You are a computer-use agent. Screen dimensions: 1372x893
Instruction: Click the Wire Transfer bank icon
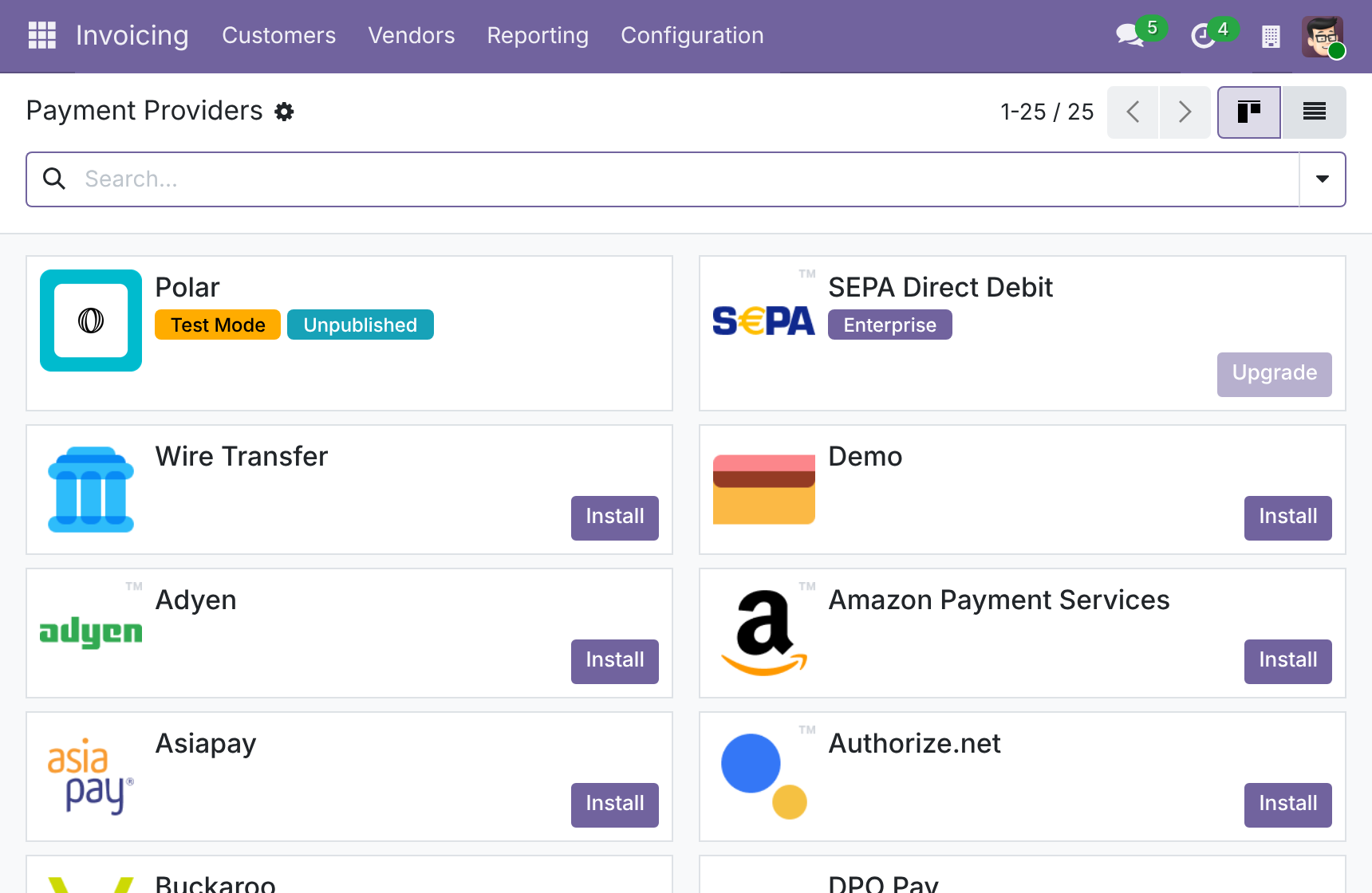(91, 490)
